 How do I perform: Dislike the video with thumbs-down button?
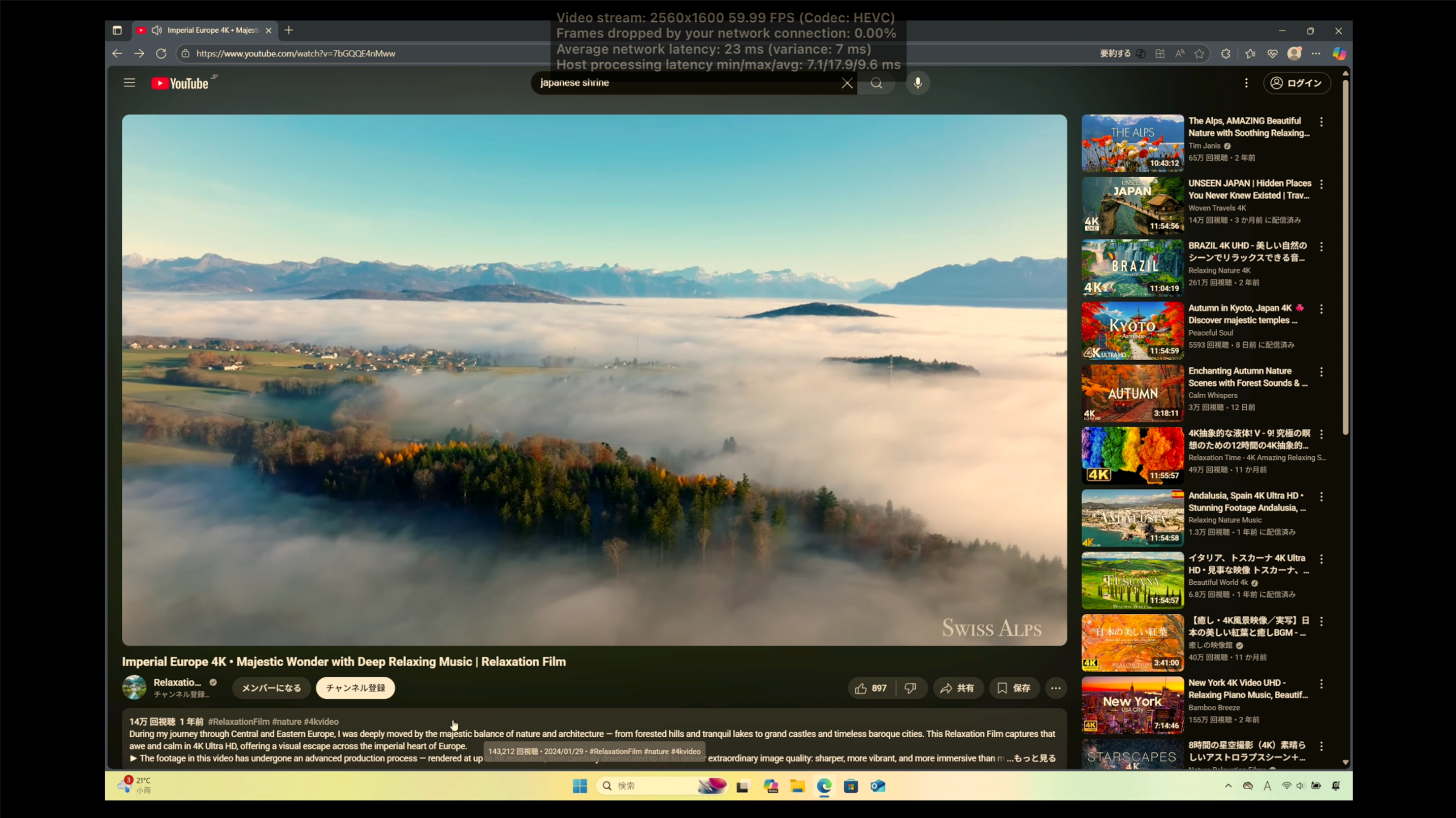click(910, 688)
